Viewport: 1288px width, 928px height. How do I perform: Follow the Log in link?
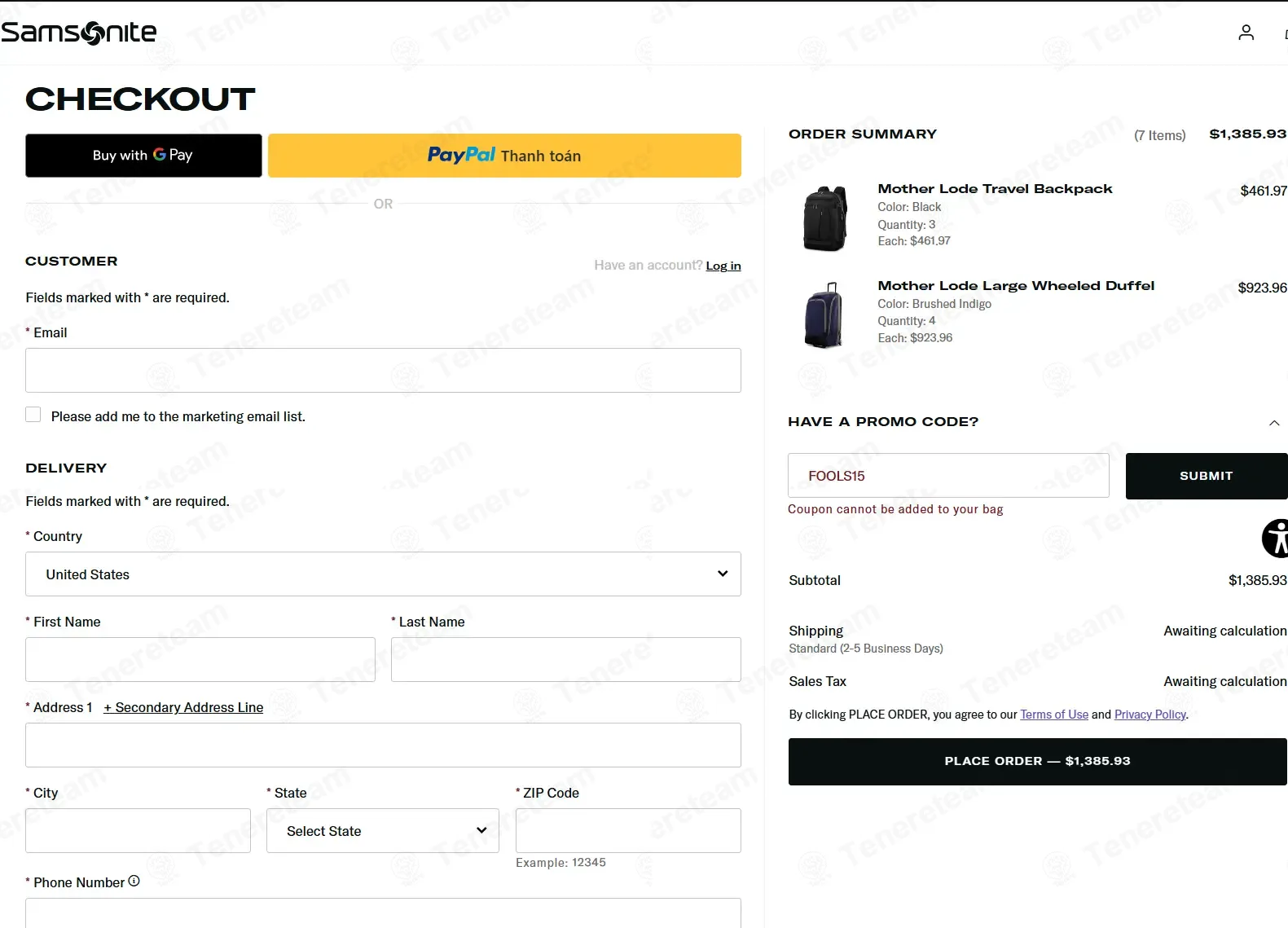[x=723, y=266]
